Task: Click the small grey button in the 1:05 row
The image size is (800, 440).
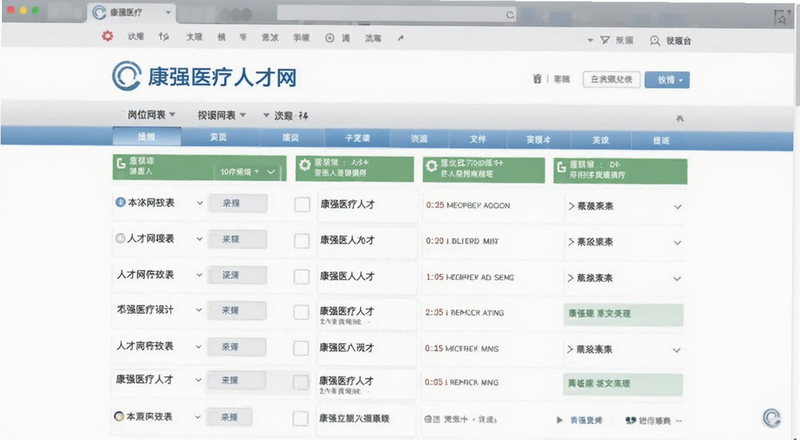Action: pyautogui.click(x=237, y=275)
